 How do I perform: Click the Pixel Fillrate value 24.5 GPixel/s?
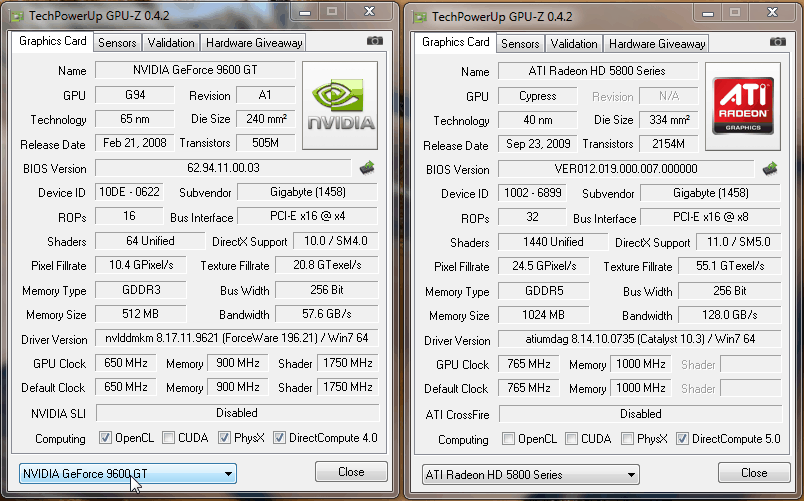point(544,266)
